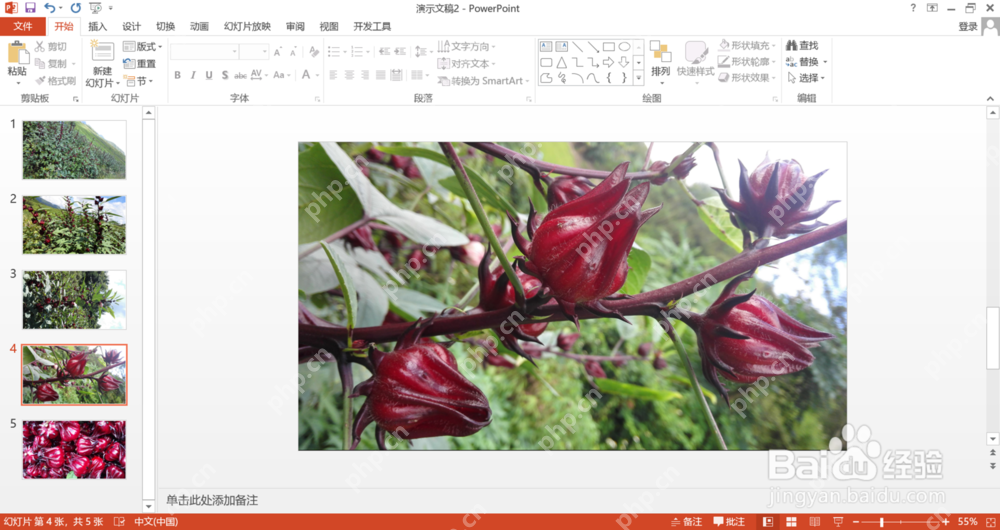The width and height of the screenshot is (1000, 530).
Task: Click the user account avatar icon
Action: click(990, 27)
